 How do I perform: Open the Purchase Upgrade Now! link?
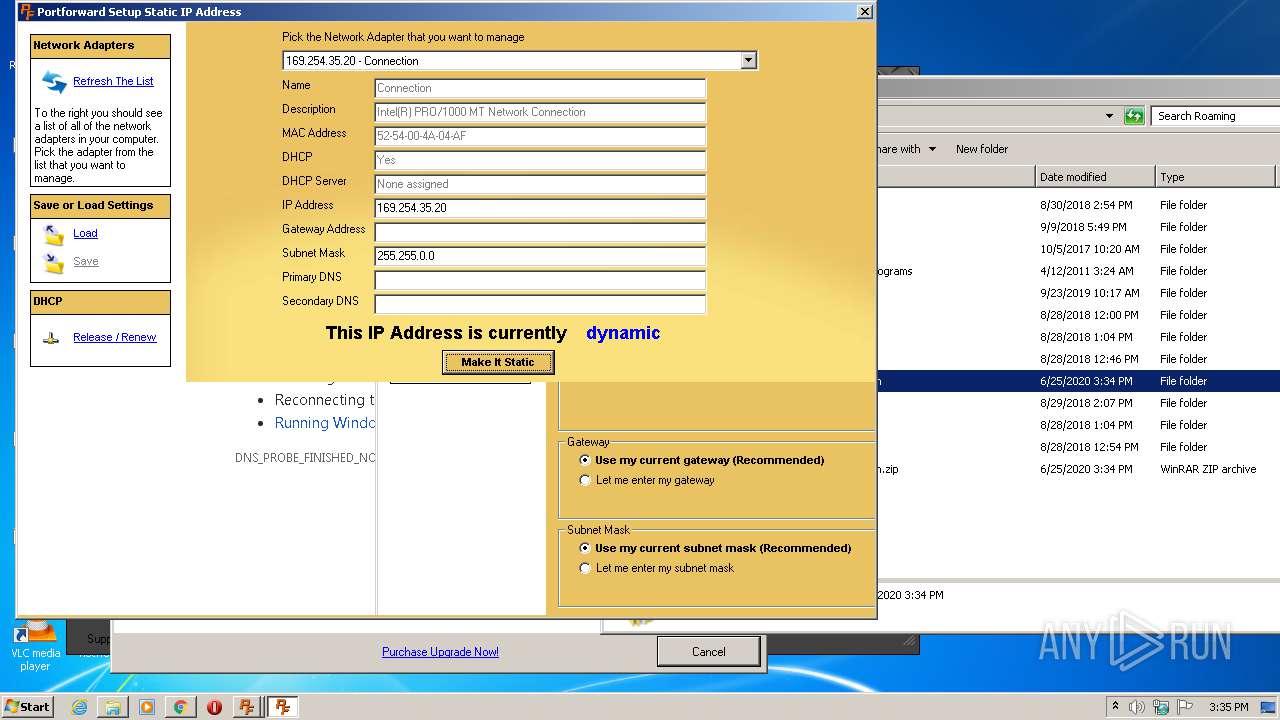click(x=440, y=652)
